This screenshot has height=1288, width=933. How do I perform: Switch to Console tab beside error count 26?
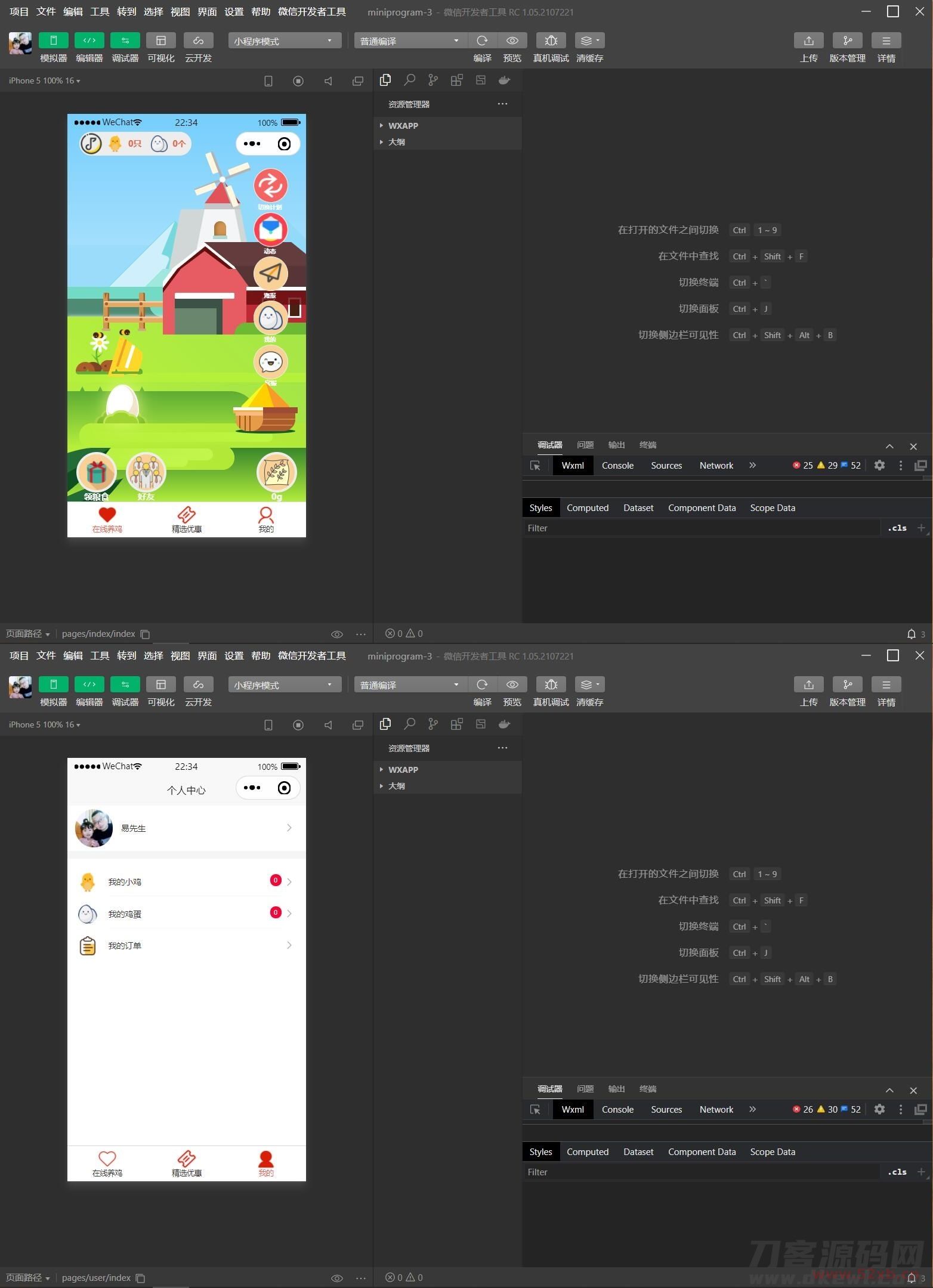pyautogui.click(x=617, y=1110)
